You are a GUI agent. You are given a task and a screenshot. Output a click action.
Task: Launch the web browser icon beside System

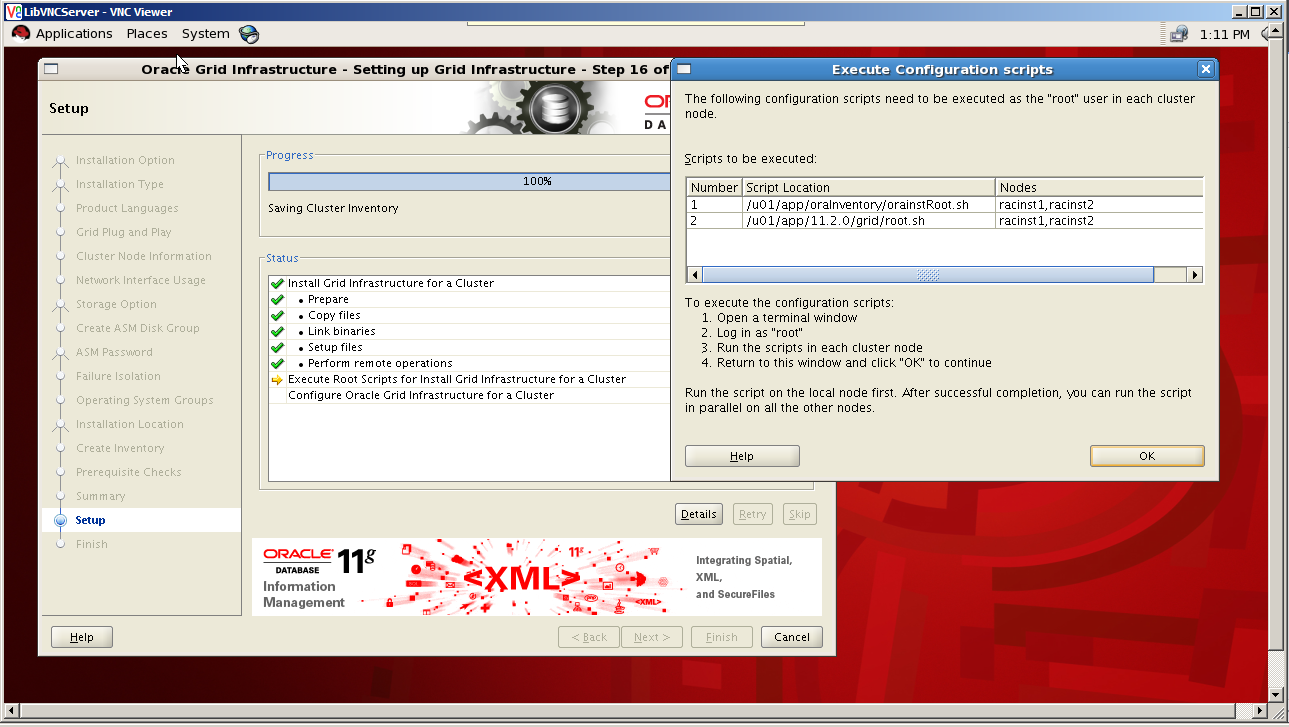point(249,34)
